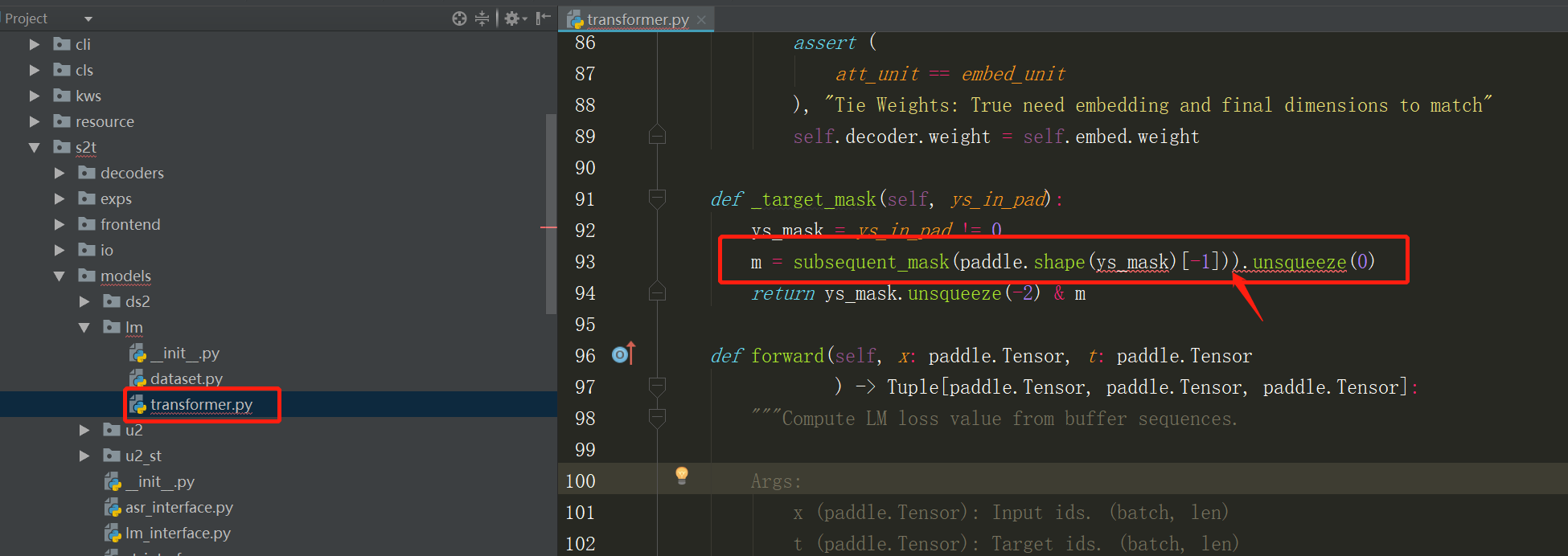This screenshot has height=556, width=1568.
Task: Expand the exps folder
Action: pos(60,198)
